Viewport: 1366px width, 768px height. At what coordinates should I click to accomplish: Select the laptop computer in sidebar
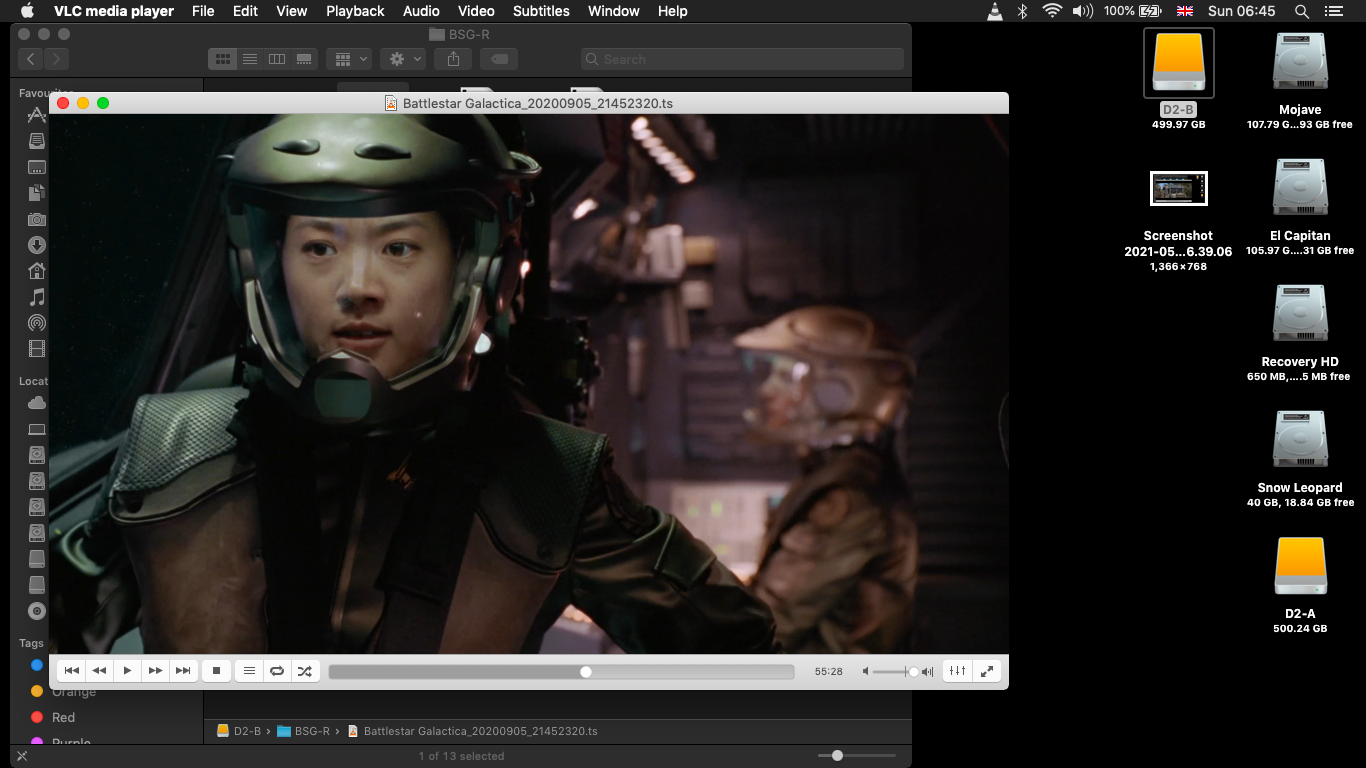tap(37, 429)
